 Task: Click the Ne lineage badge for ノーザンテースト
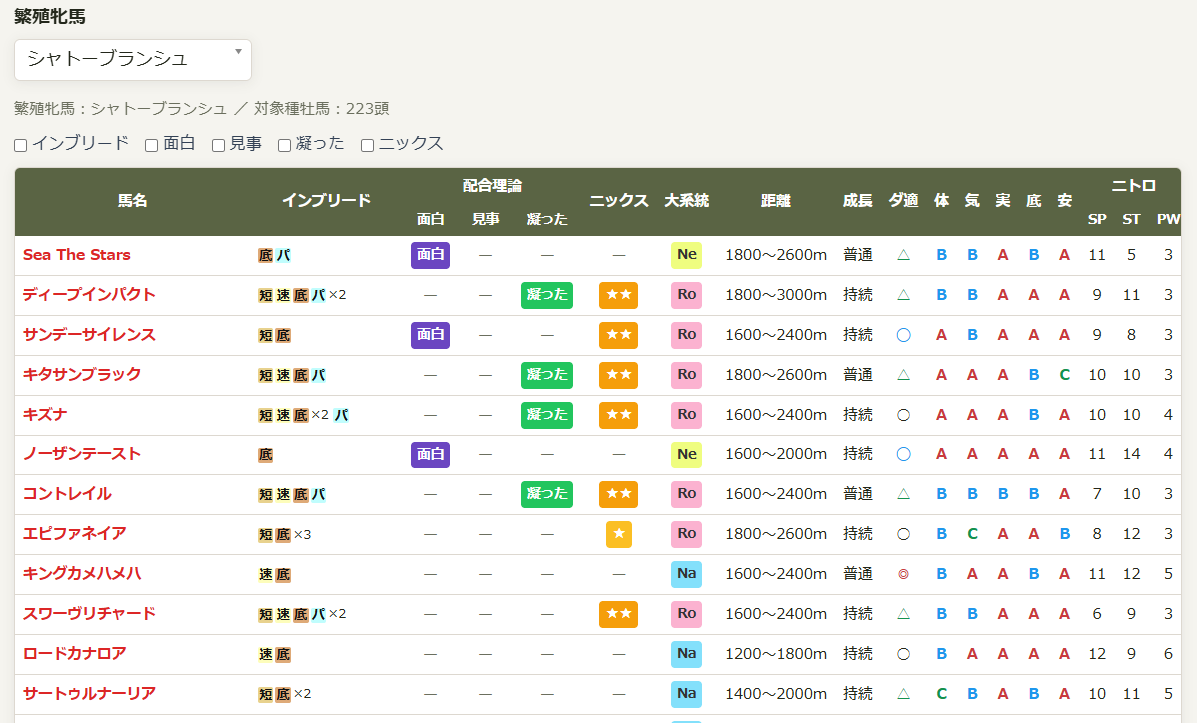pos(686,454)
